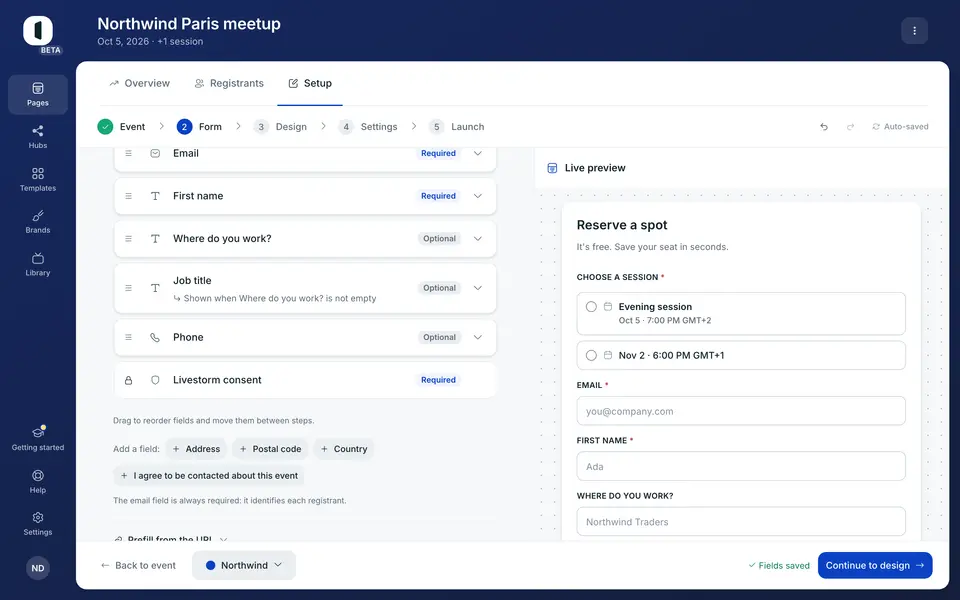Select the Form step

pos(199,127)
